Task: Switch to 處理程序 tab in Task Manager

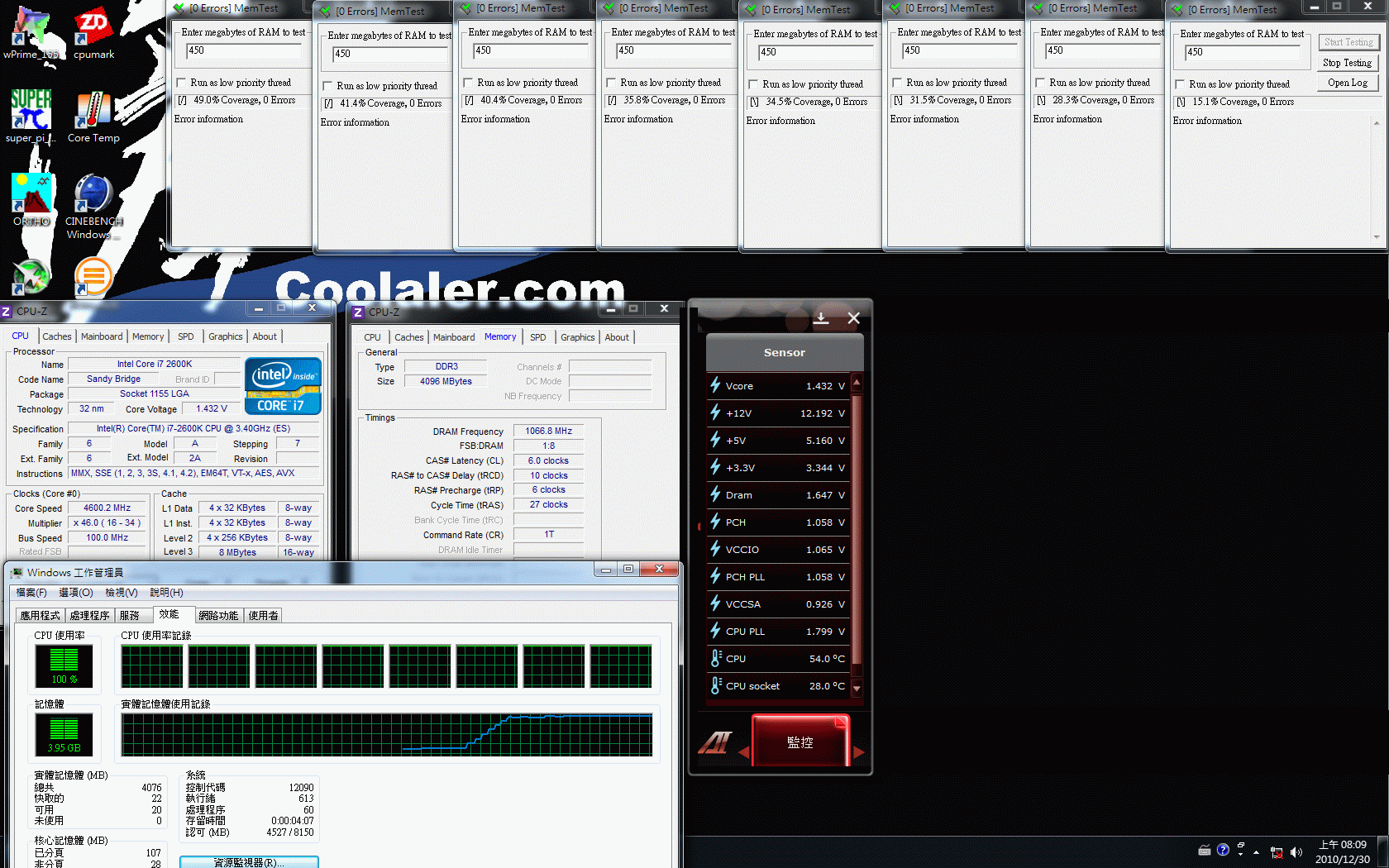Action: coord(89,615)
